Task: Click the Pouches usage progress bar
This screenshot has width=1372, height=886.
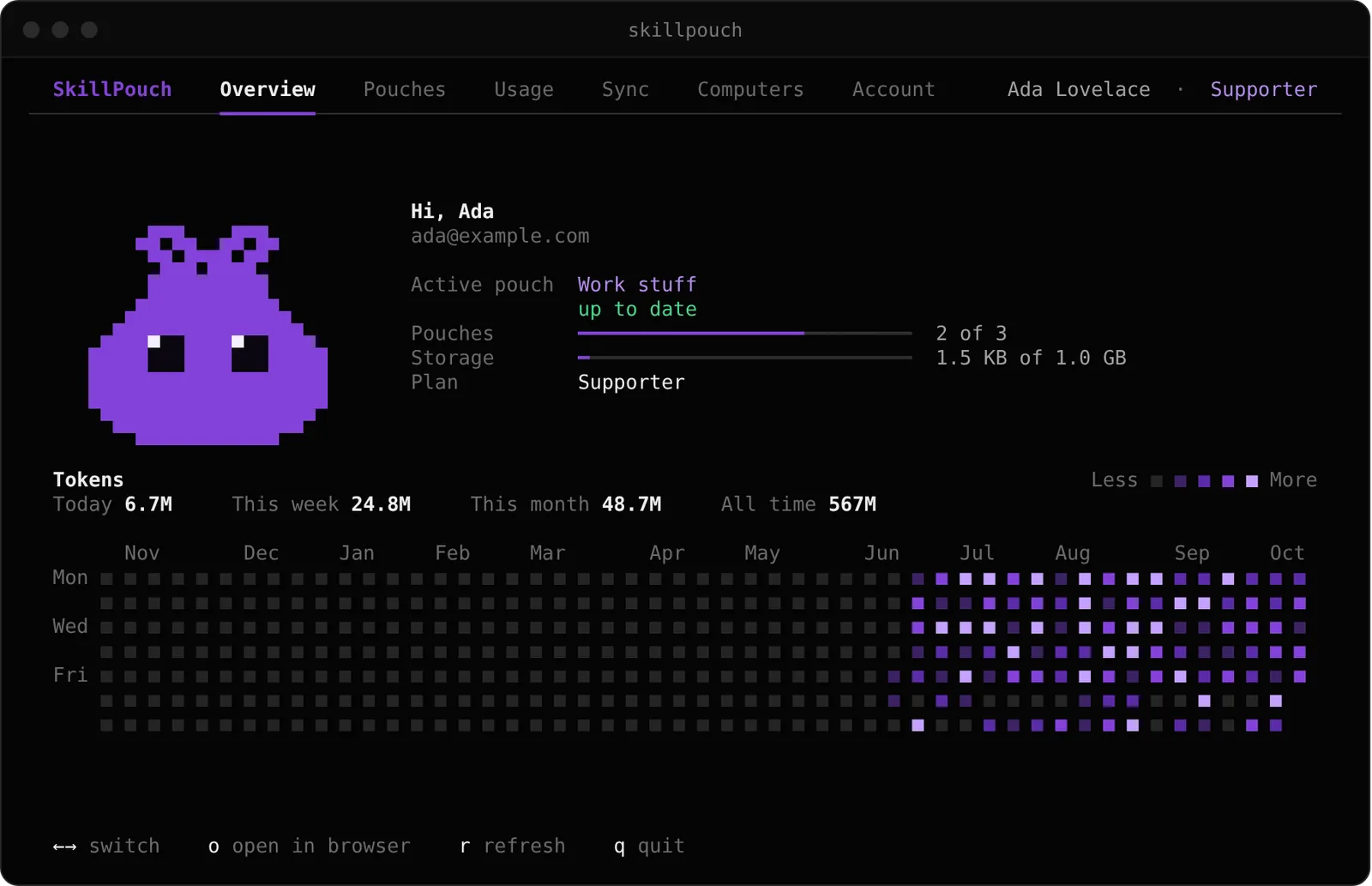Action: 744,333
